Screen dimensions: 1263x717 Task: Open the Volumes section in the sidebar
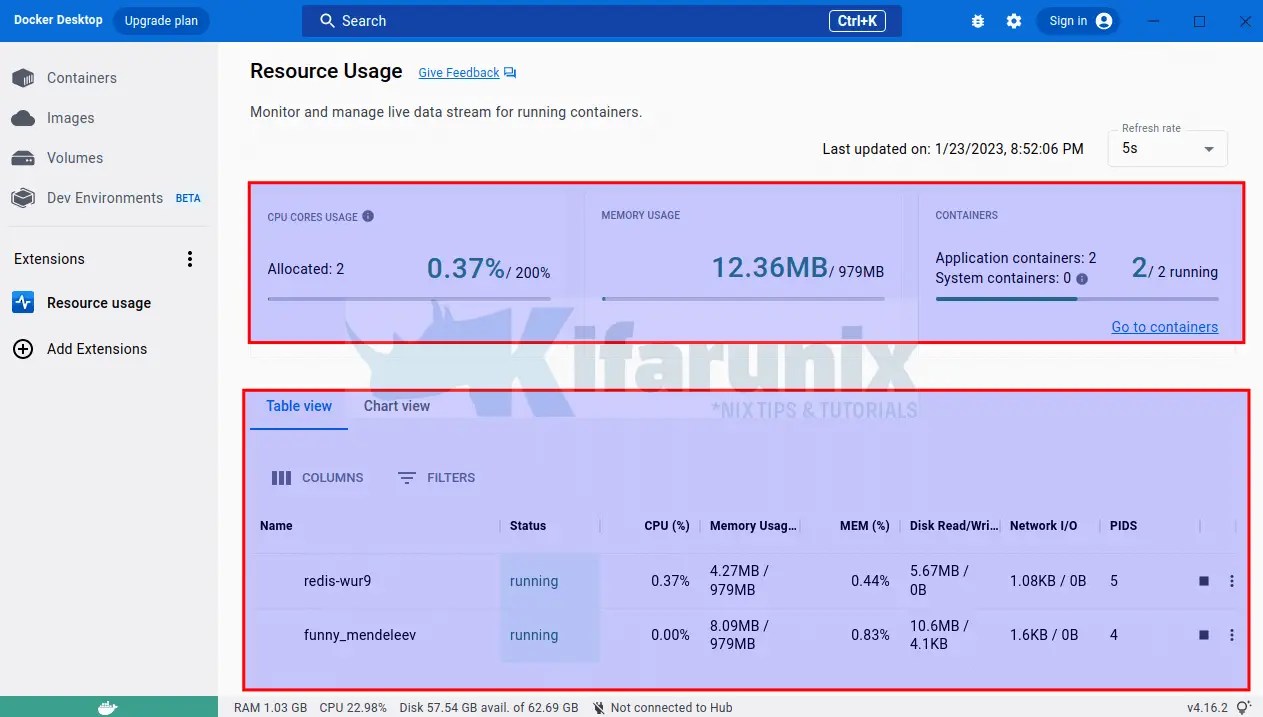coord(74,157)
